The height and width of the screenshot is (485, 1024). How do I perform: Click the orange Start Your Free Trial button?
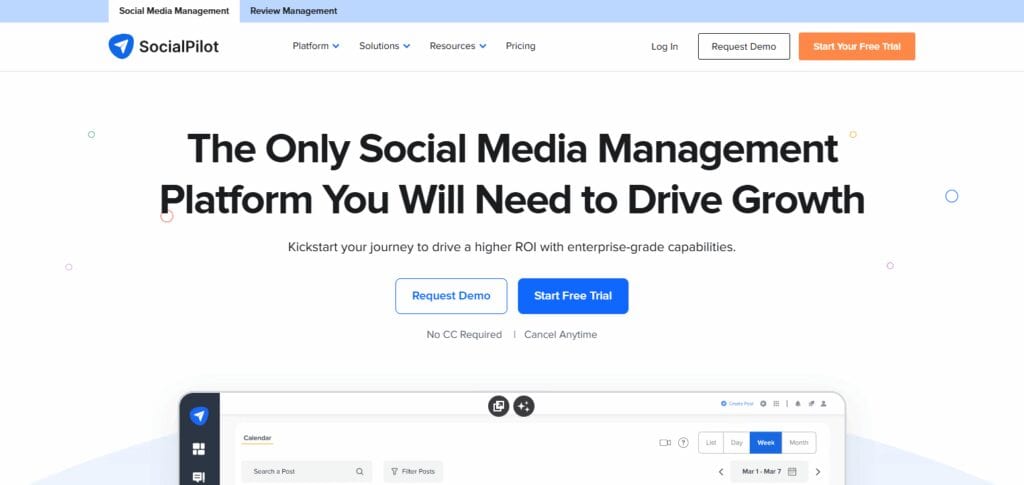(857, 46)
